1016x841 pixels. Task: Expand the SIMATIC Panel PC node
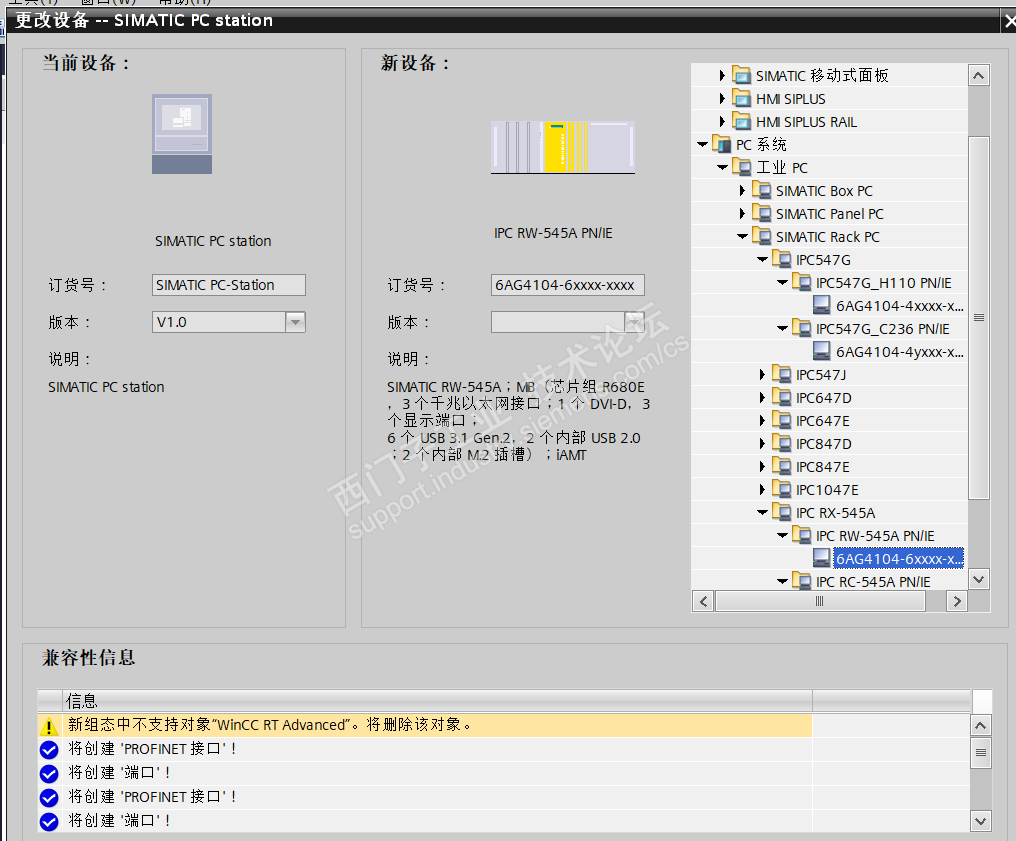(742, 213)
